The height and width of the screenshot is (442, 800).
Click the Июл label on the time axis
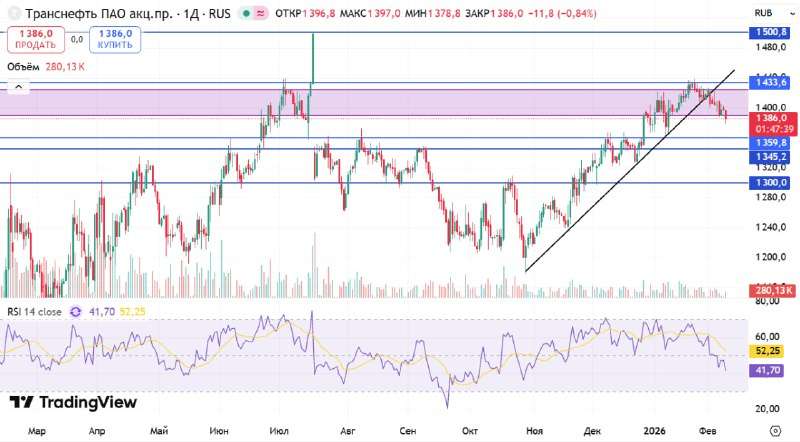(279, 431)
